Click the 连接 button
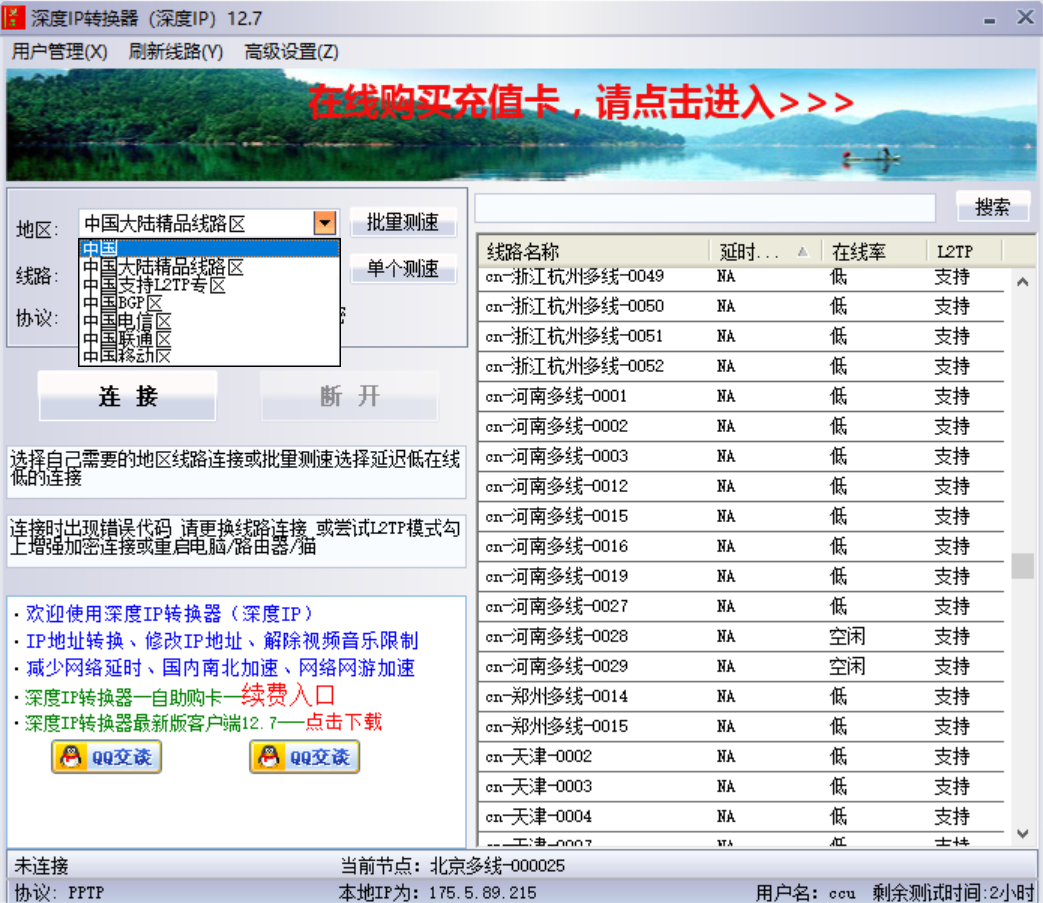Viewport: 1043px width, 903px height. tap(128, 396)
